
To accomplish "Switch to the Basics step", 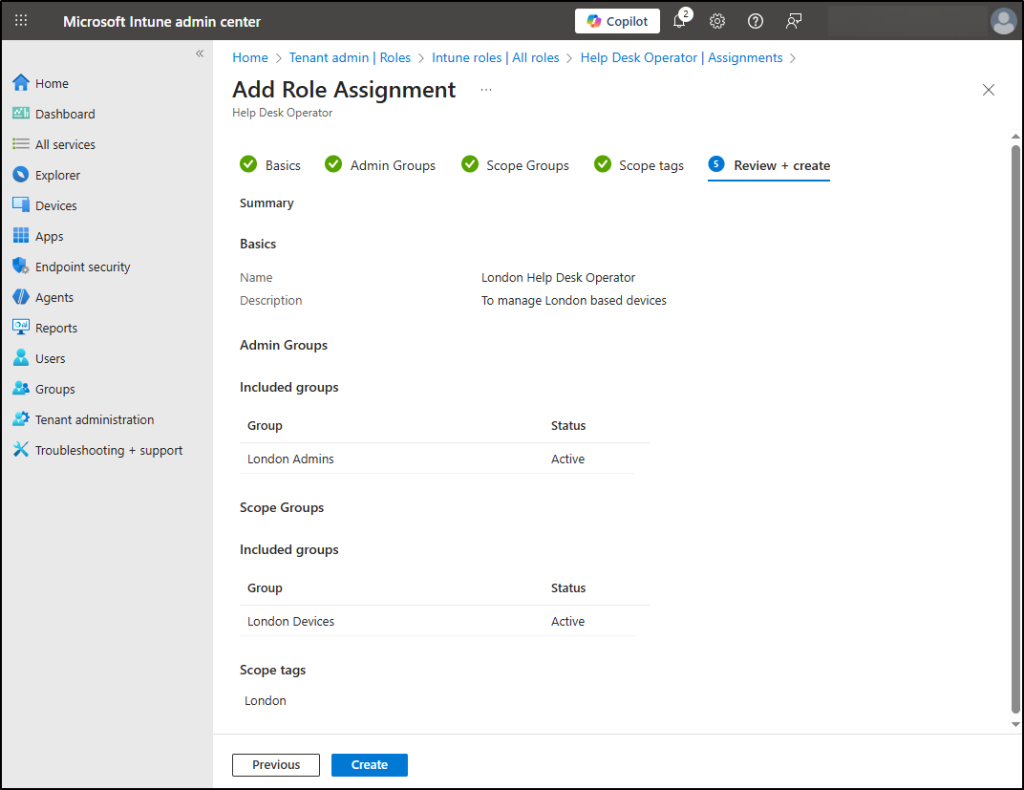I will coord(280,165).
